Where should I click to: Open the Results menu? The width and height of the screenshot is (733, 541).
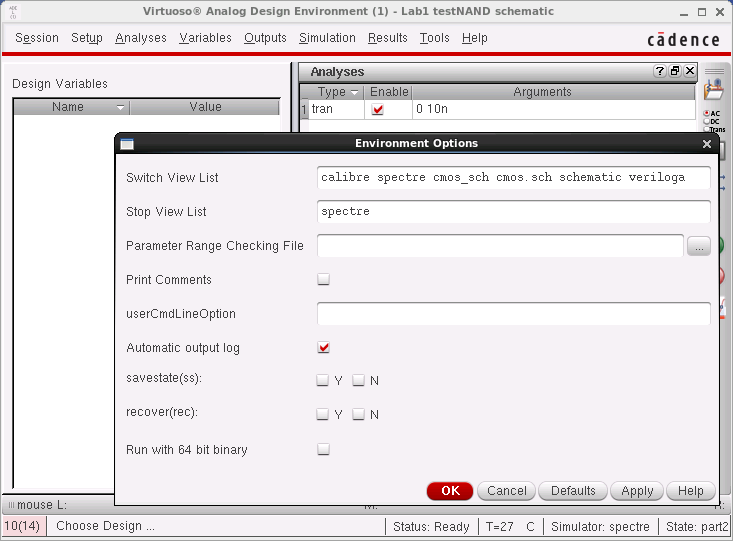(388, 38)
